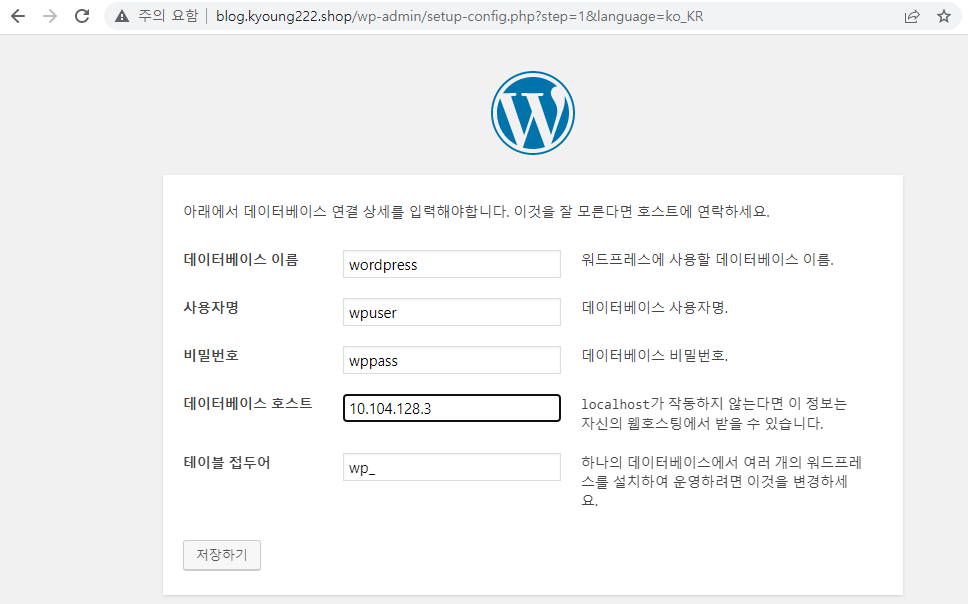Click the table prefix field containing wp_

(x=452, y=468)
